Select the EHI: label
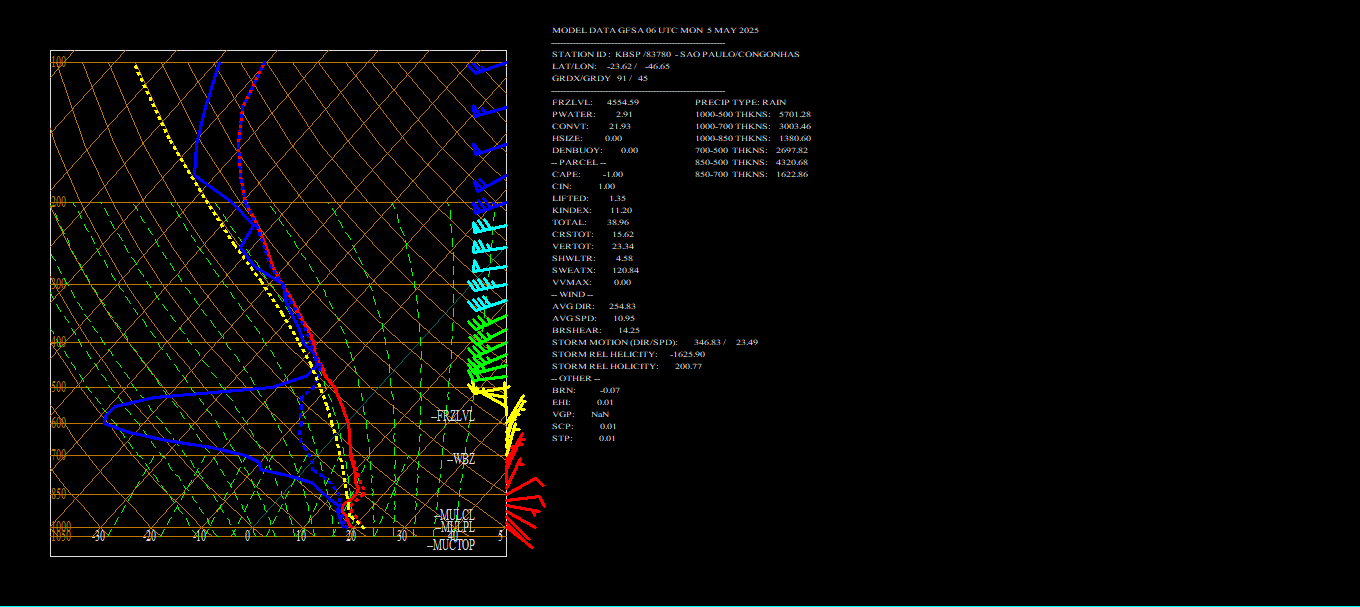This screenshot has width=1360, height=607. 560,402
